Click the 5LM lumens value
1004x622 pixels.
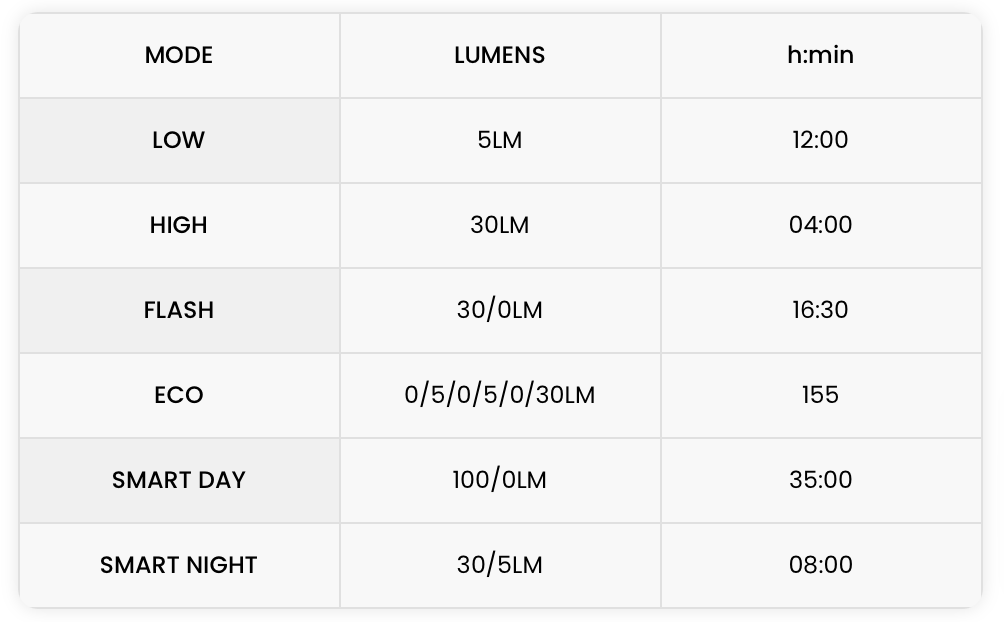click(500, 140)
